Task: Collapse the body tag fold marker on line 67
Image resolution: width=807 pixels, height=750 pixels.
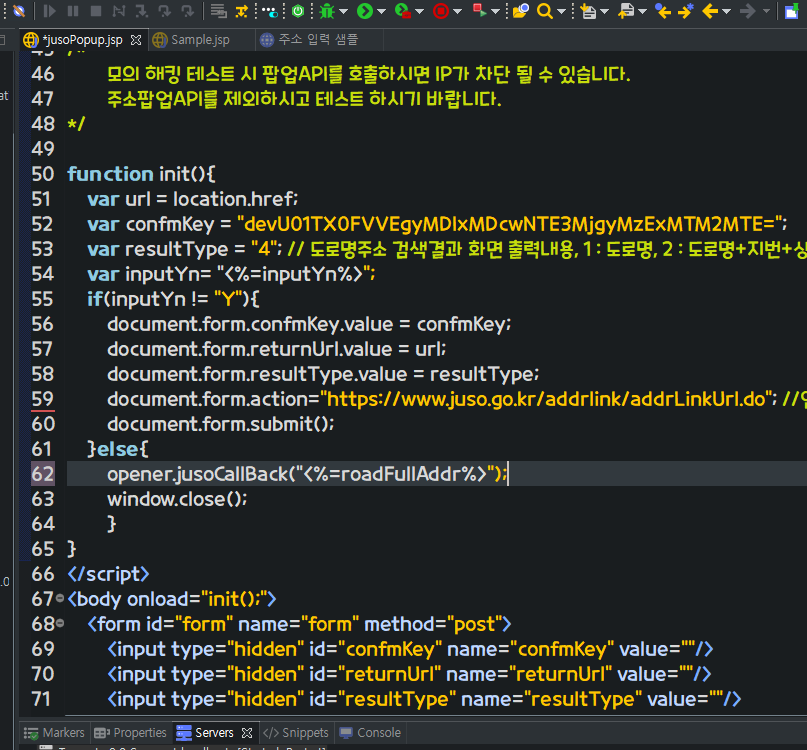Action: click(x=60, y=598)
